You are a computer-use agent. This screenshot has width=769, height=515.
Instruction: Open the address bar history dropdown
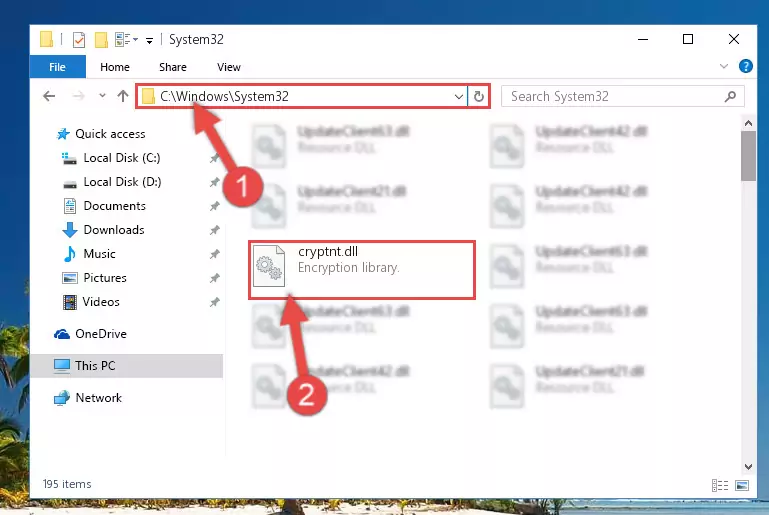[x=459, y=96]
